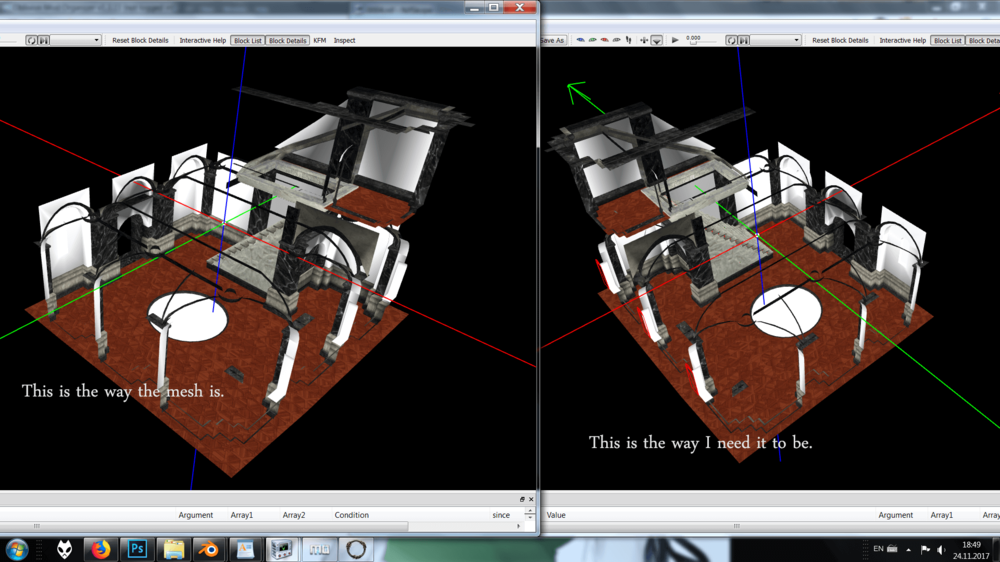The image size is (1000, 562).
Task: Click screenshot/perspective icon in right window
Action: click(x=656, y=40)
